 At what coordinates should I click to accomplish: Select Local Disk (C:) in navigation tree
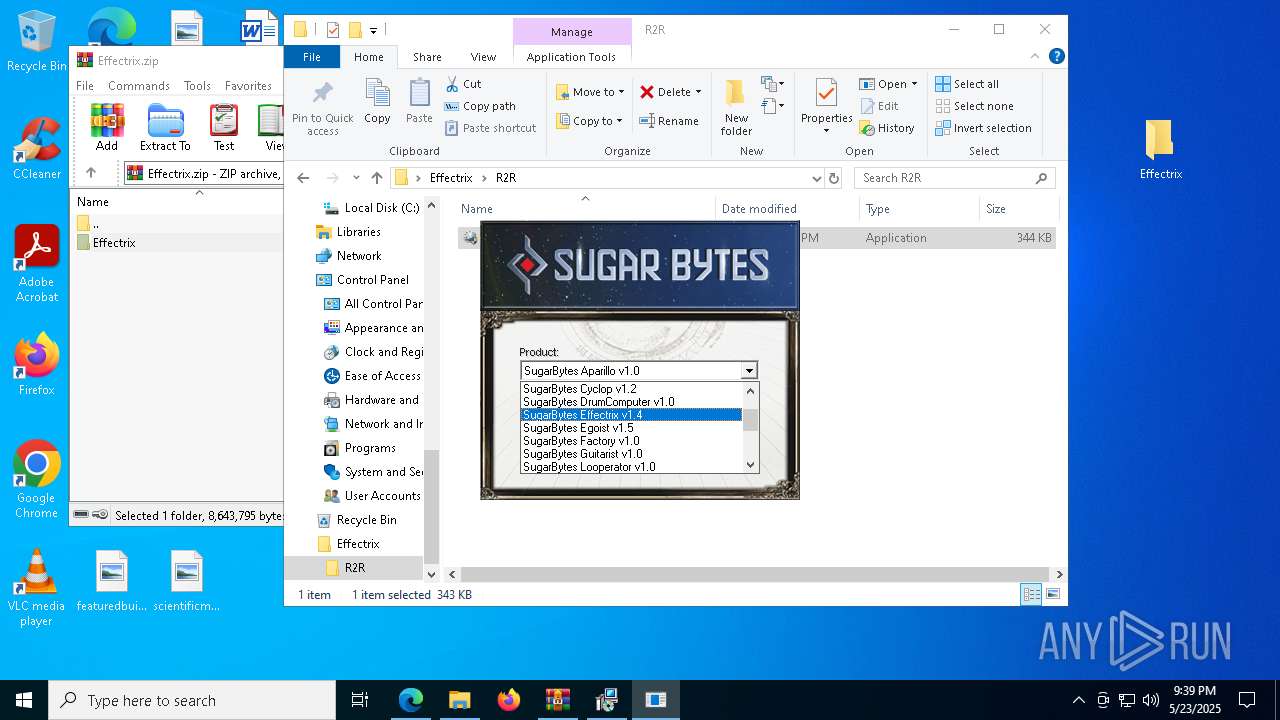click(x=381, y=208)
